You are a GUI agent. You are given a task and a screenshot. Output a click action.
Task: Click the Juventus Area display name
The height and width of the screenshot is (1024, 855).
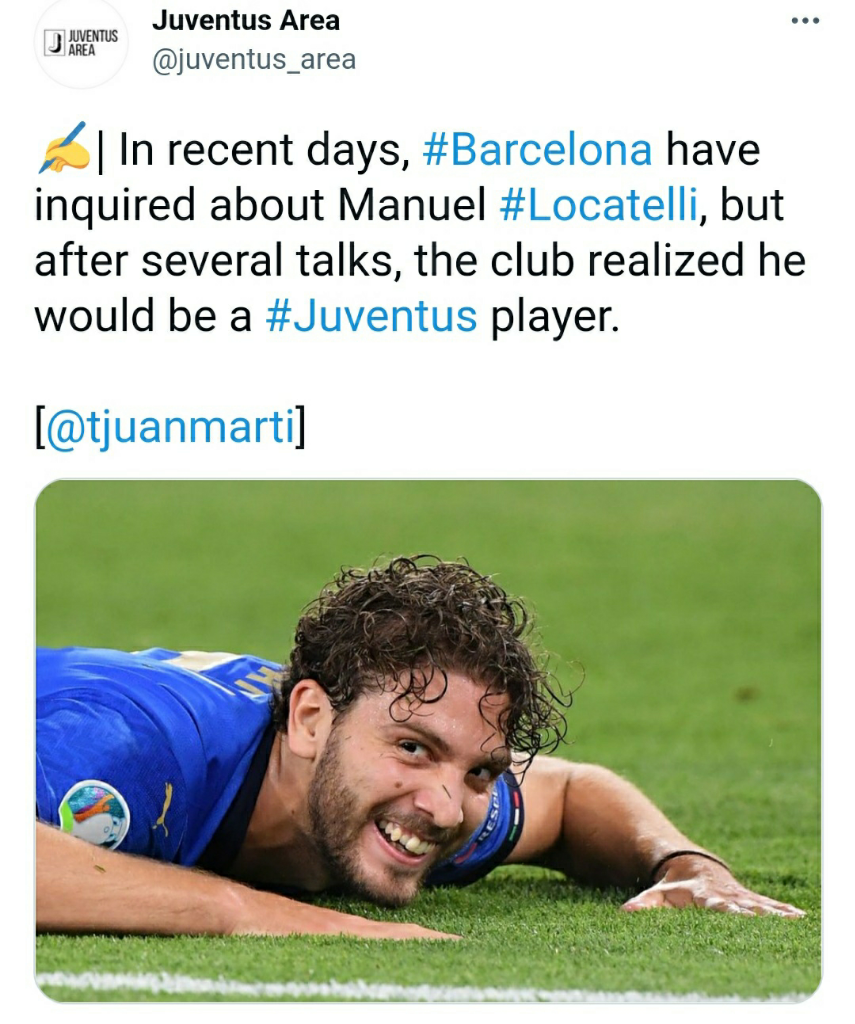coord(246,20)
